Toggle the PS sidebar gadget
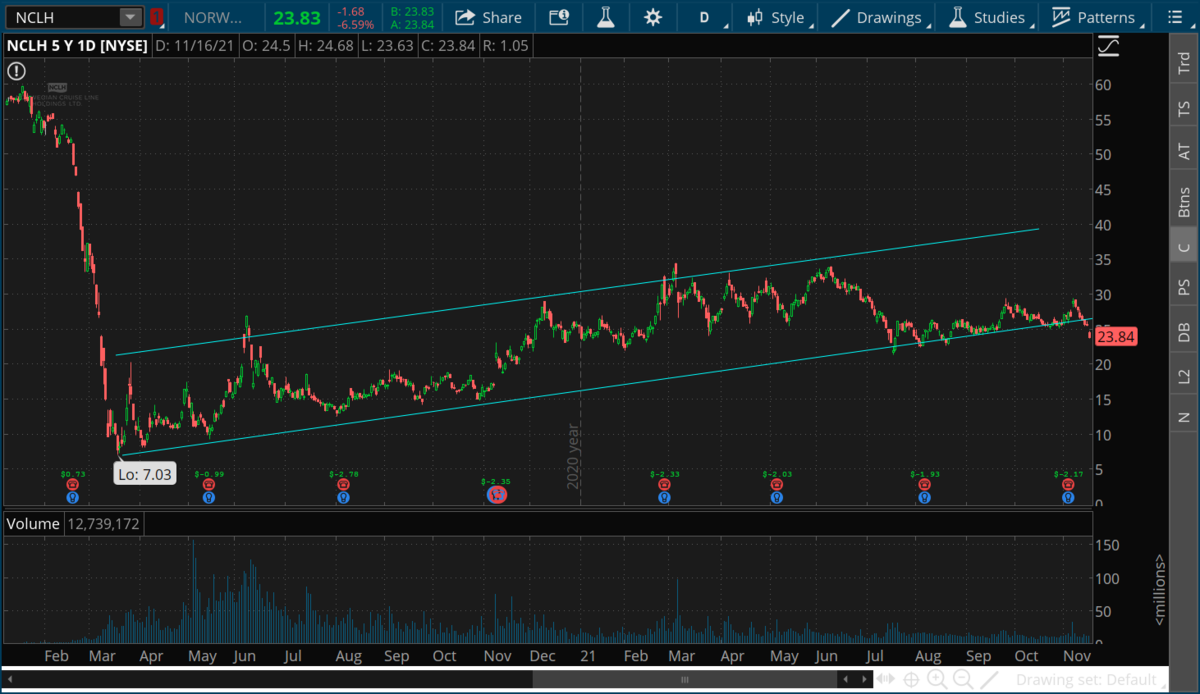Image resolution: width=1200 pixels, height=694 pixels. 1184,288
